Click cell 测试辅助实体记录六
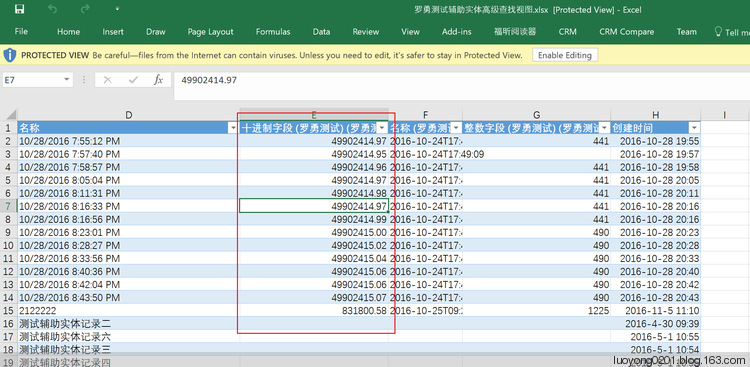The width and height of the screenshot is (750, 367). point(128,336)
